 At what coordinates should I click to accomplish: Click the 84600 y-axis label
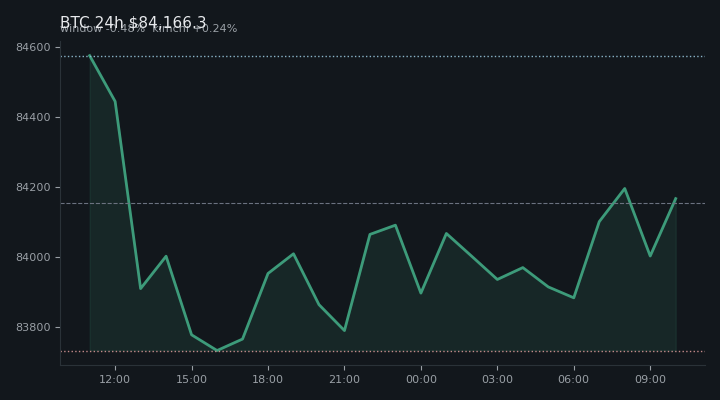[33, 47]
